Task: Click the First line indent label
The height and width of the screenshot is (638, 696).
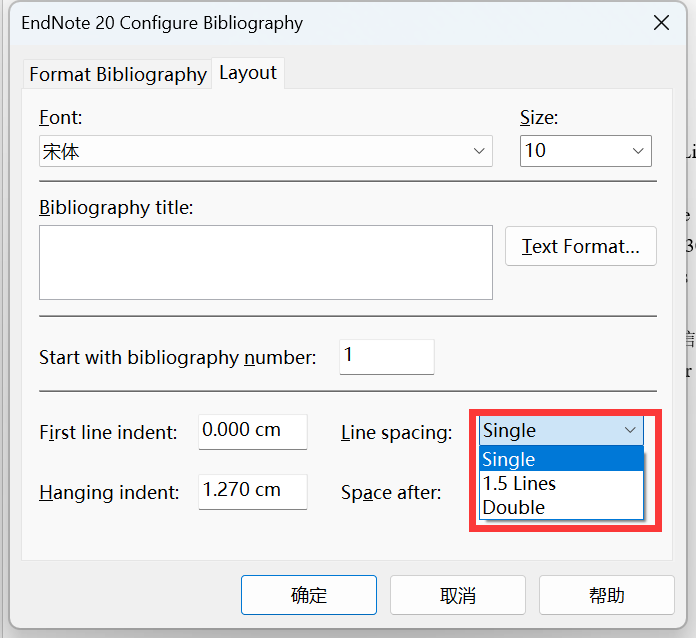Action: (108, 432)
